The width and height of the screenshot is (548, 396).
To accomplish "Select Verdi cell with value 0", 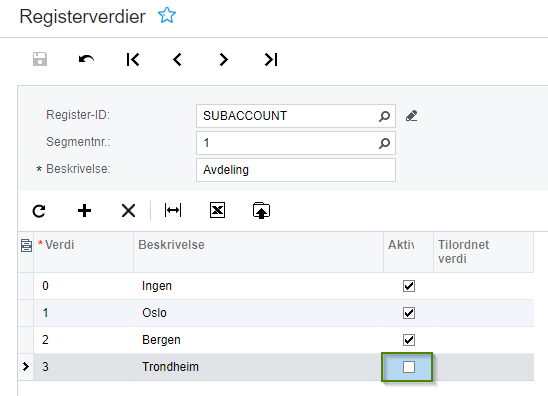I will coord(84,286).
